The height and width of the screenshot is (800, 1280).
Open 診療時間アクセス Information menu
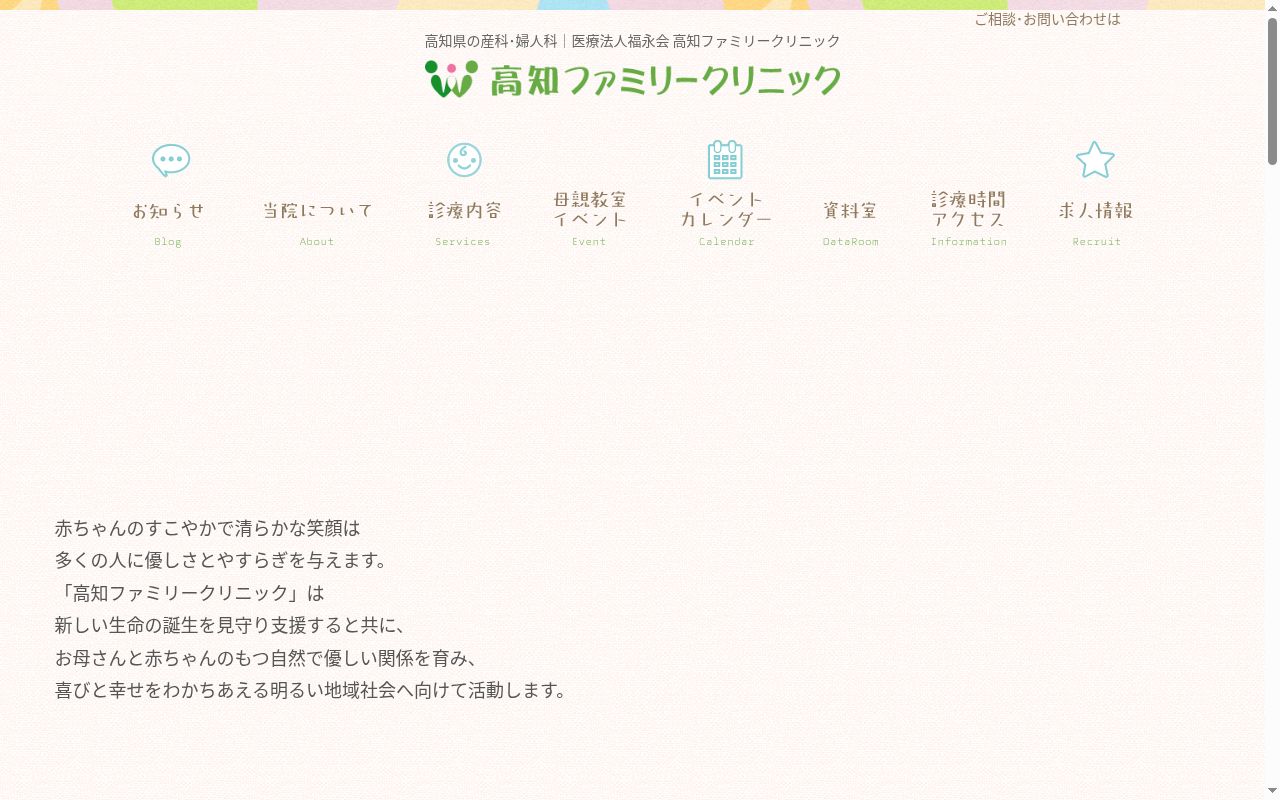tap(968, 209)
